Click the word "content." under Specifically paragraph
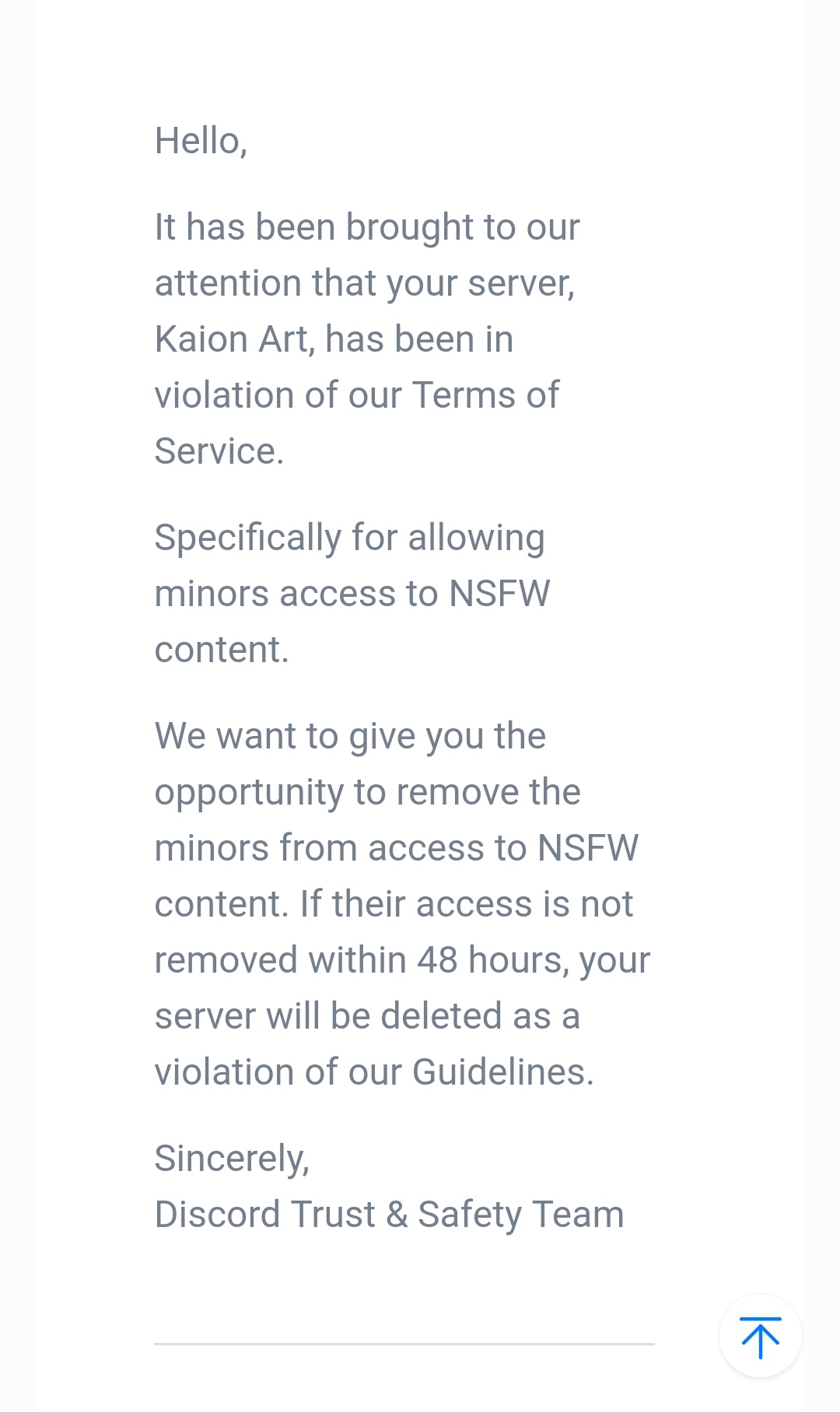Image resolution: width=840 pixels, height=1413 pixels. (x=222, y=650)
